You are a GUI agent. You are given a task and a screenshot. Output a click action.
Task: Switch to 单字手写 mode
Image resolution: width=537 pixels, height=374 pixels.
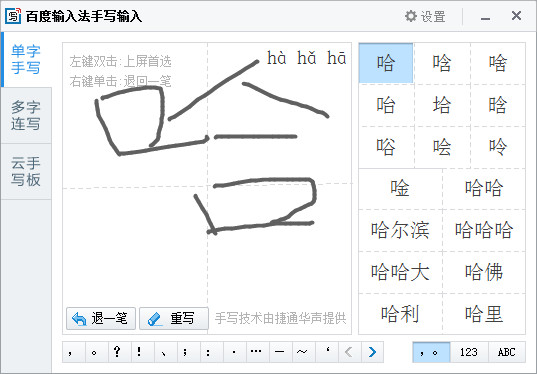[26, 60]
